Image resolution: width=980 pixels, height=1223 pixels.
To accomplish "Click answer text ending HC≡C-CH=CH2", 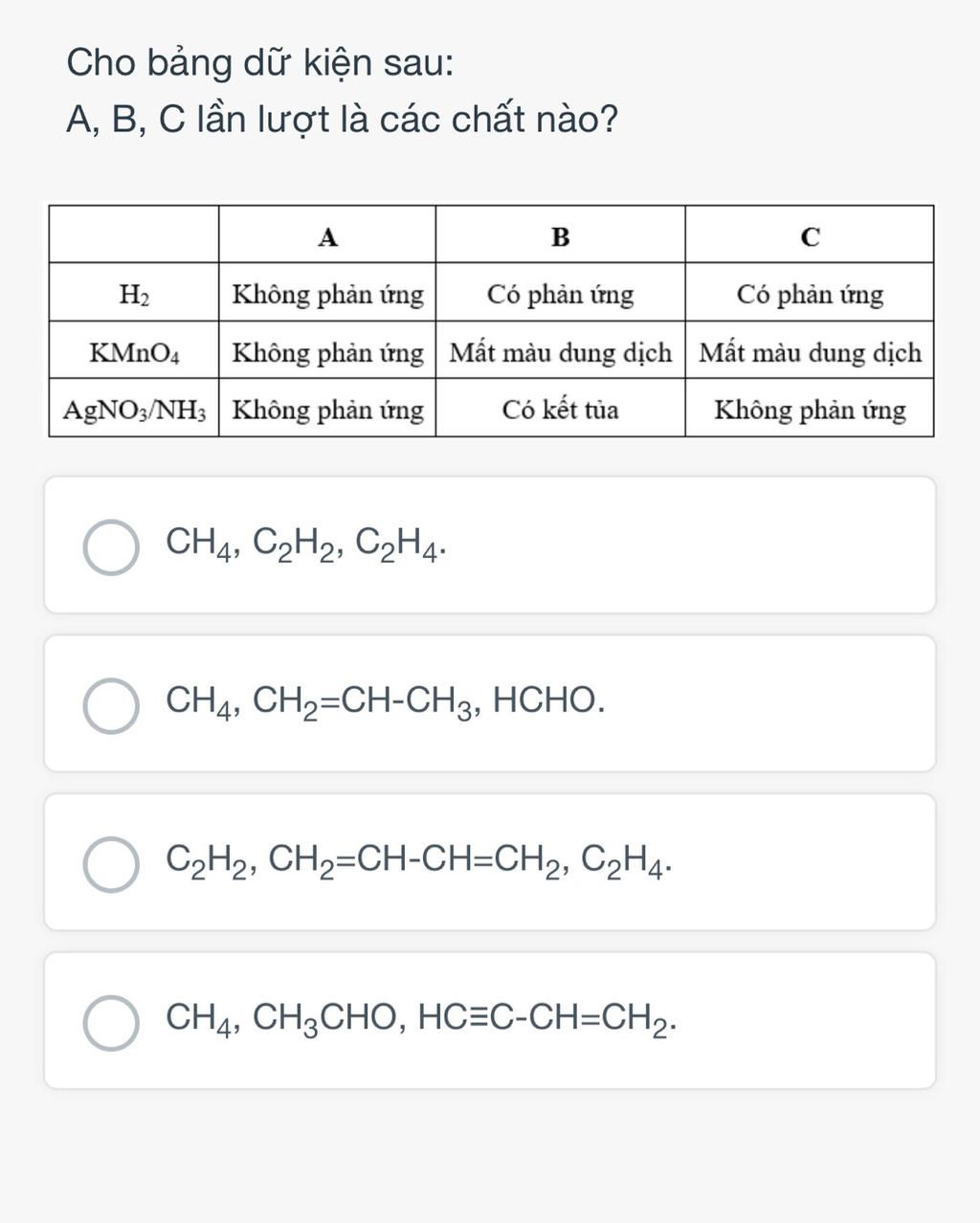I will (421, 1020).
